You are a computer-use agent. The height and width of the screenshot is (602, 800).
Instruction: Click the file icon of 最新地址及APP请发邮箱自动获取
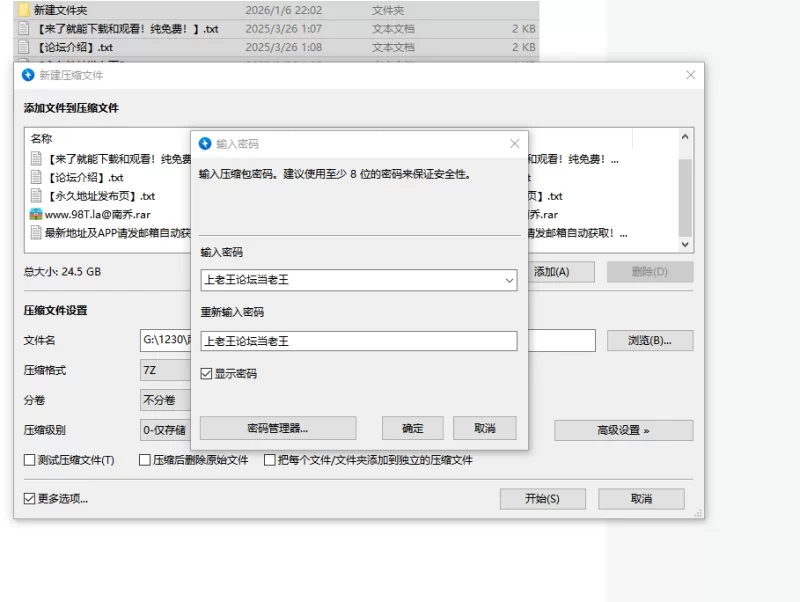click(x=36, y=233)
